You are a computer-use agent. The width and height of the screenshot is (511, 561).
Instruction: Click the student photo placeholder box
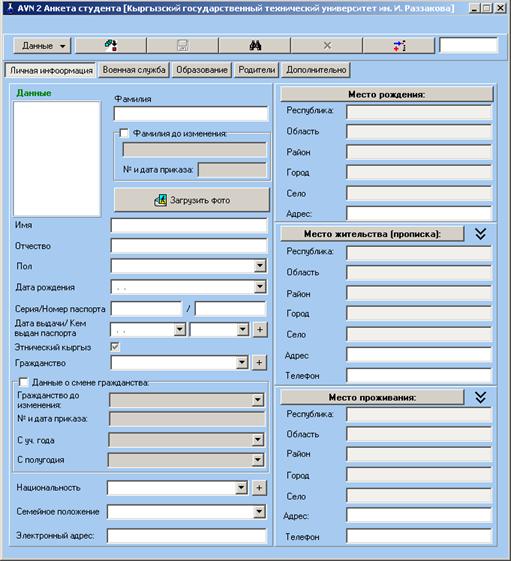pyautogui.click(x=57, y=158)
